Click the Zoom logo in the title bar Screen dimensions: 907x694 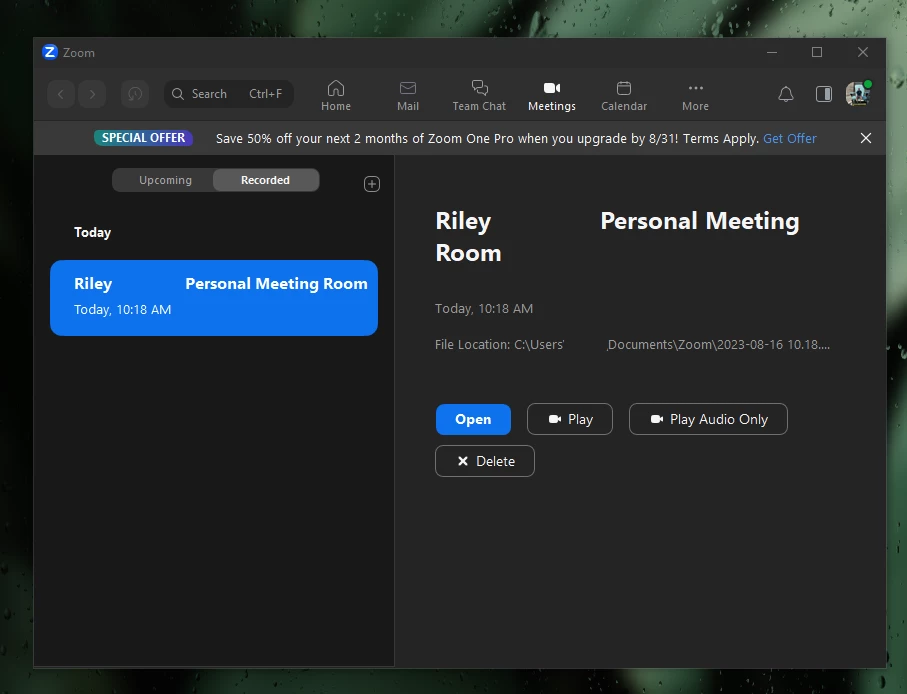(50, 52)
